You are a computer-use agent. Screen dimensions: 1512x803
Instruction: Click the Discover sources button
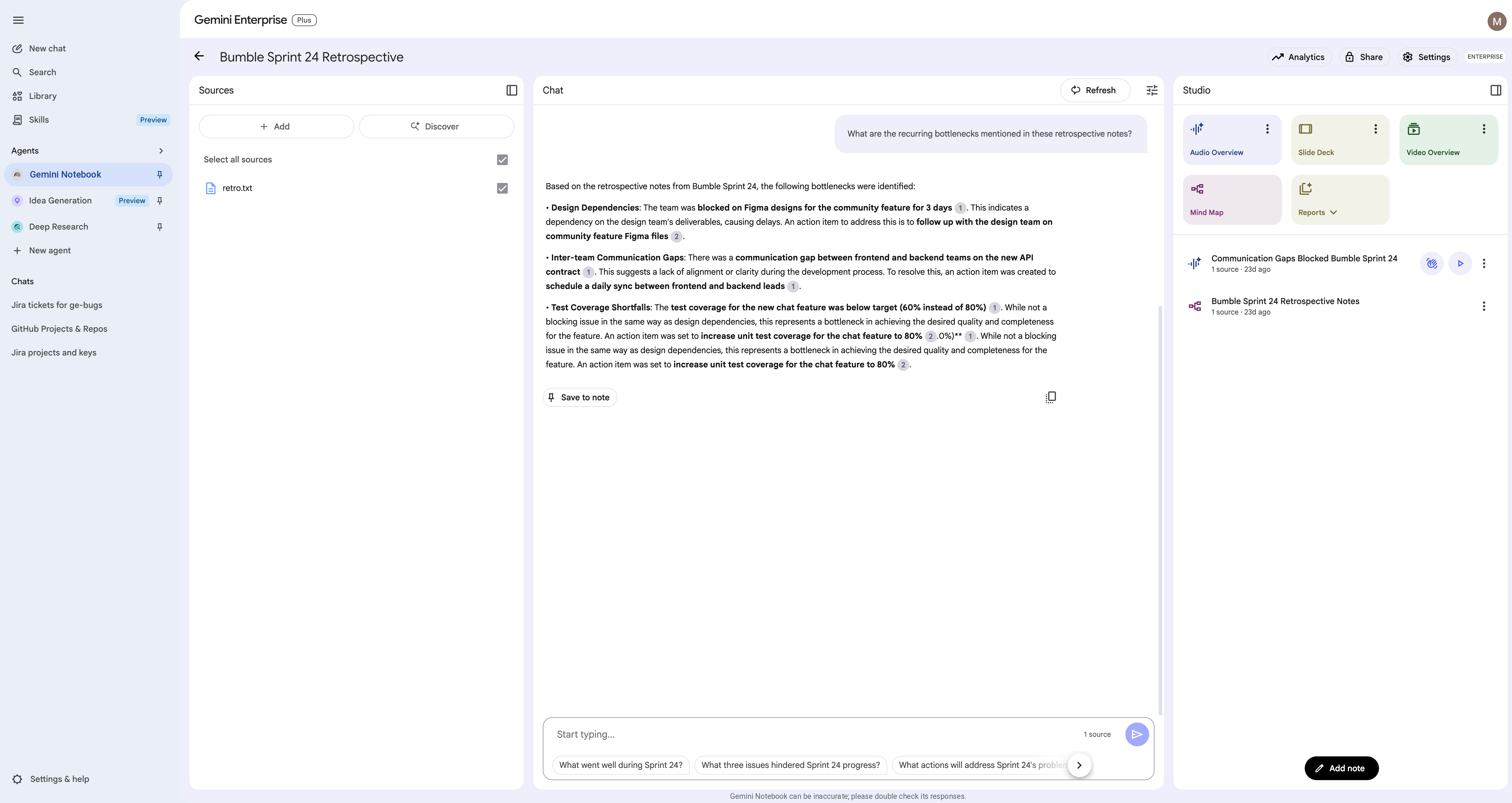pyautogui.click(x=436, y=126)
